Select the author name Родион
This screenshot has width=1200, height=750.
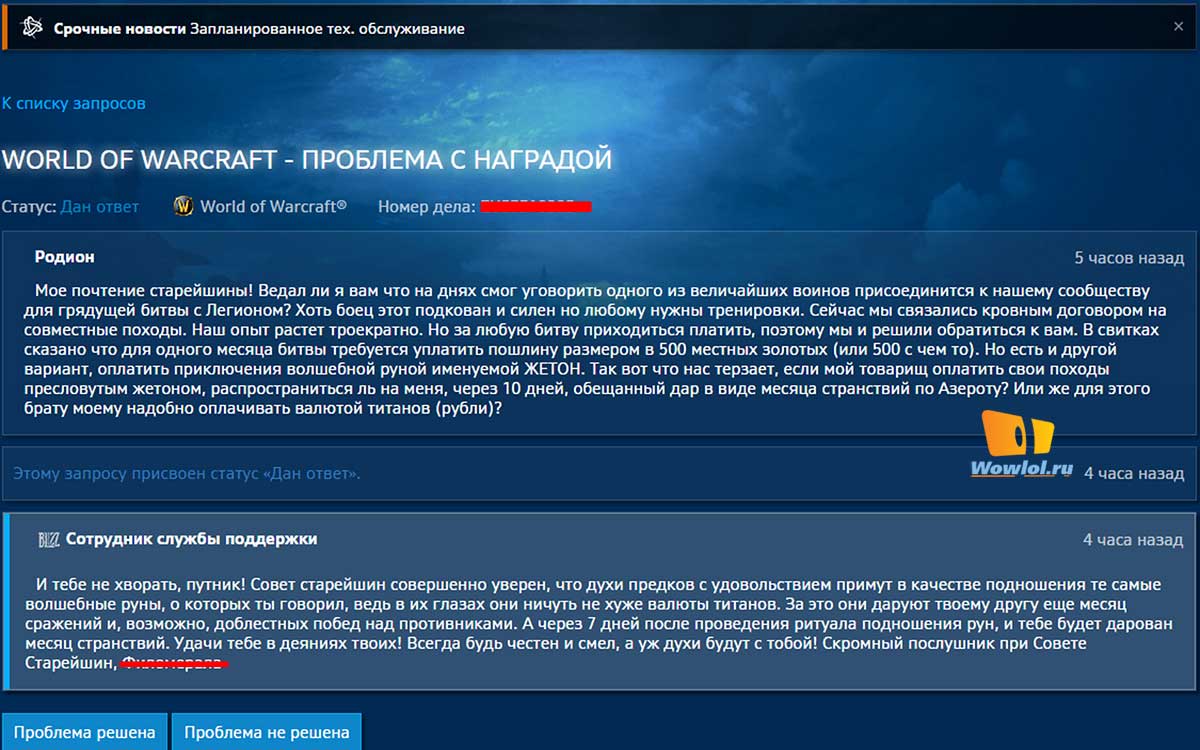pyautogui.click(x=65, y=257)
